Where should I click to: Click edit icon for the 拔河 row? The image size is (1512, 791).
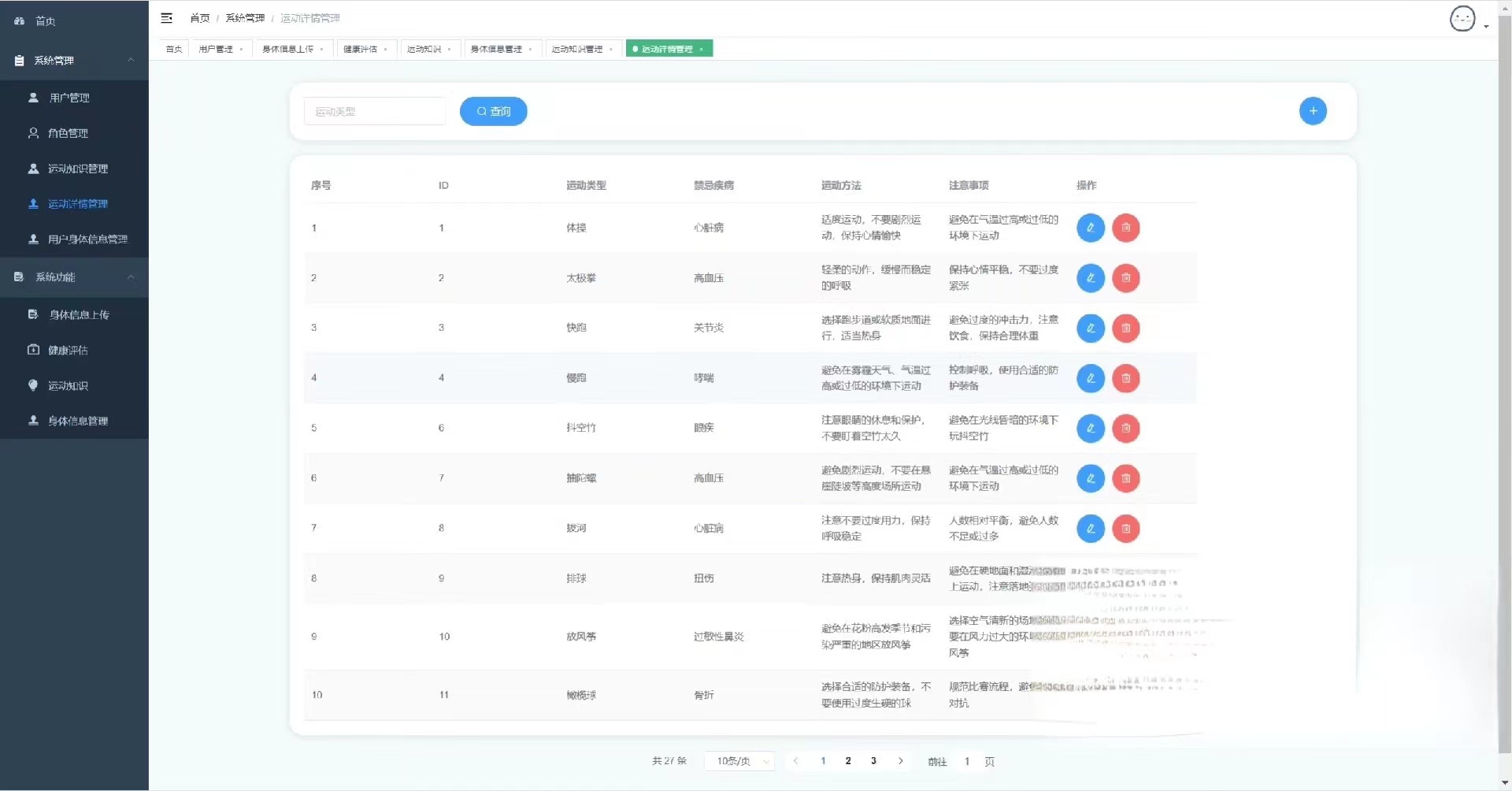pos(1091,529)
